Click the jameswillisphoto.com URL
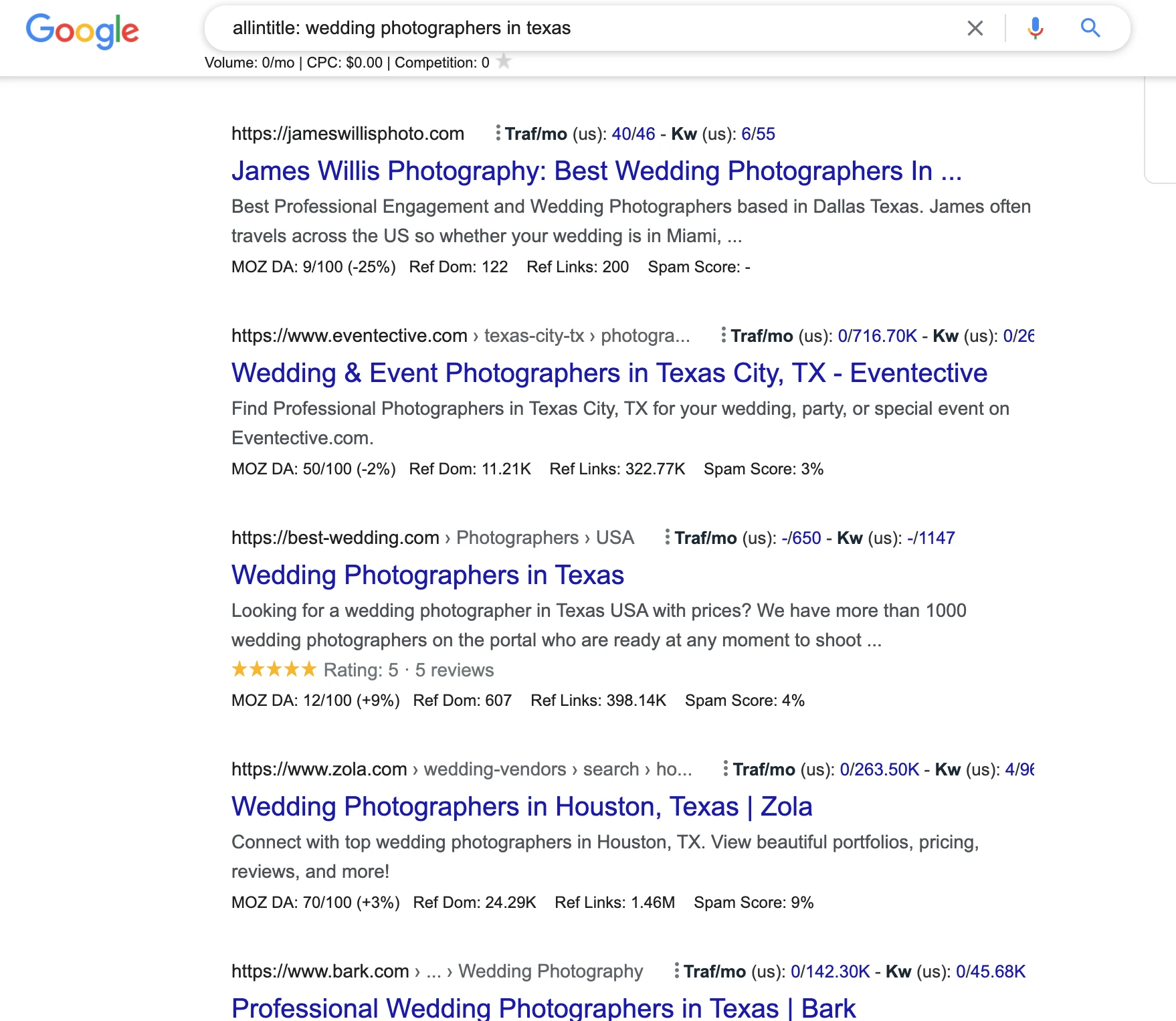The image size is (1176, 1021). pos(348,134)
